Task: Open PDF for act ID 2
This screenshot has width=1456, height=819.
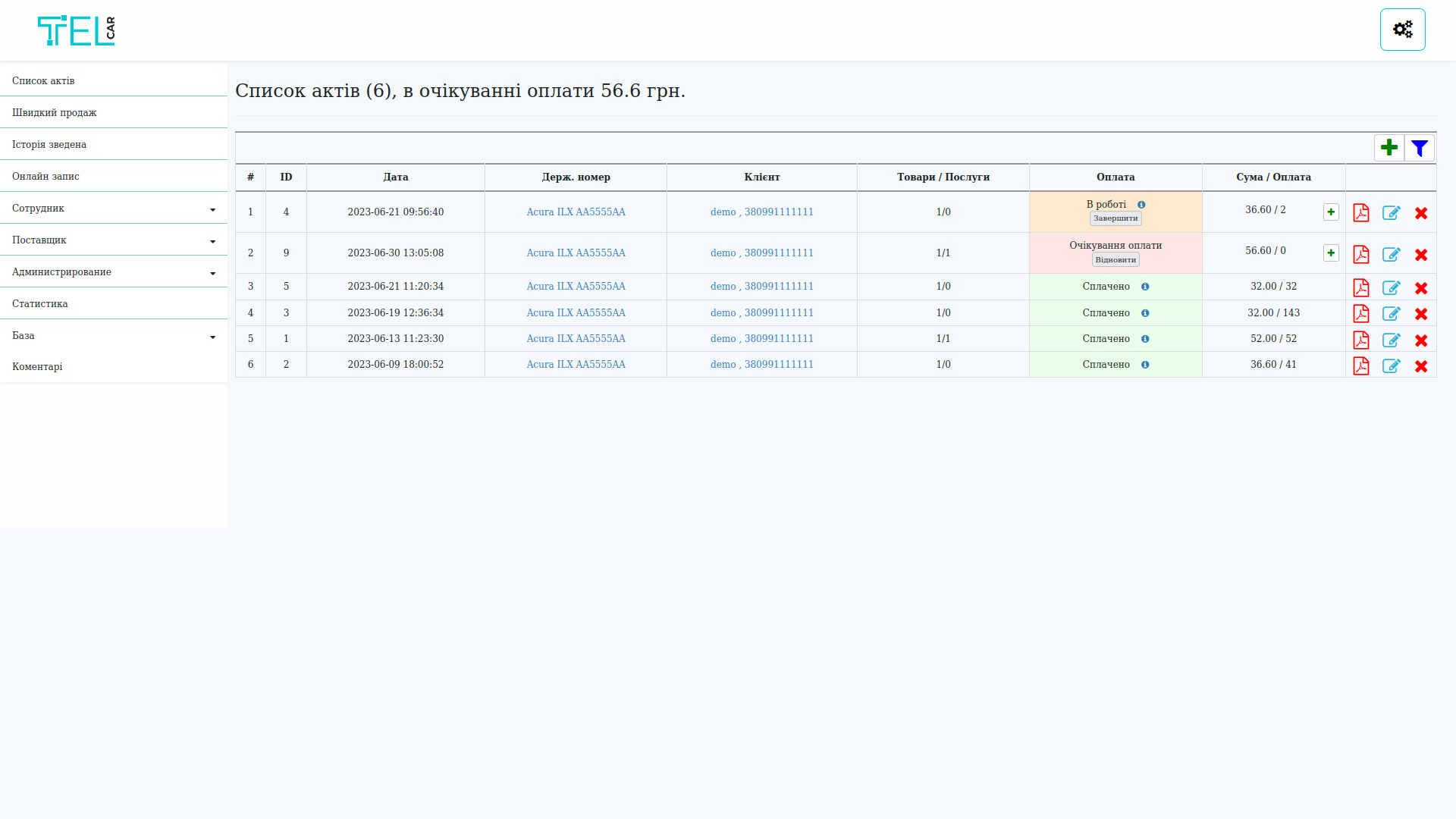Action: [1361, 366]
